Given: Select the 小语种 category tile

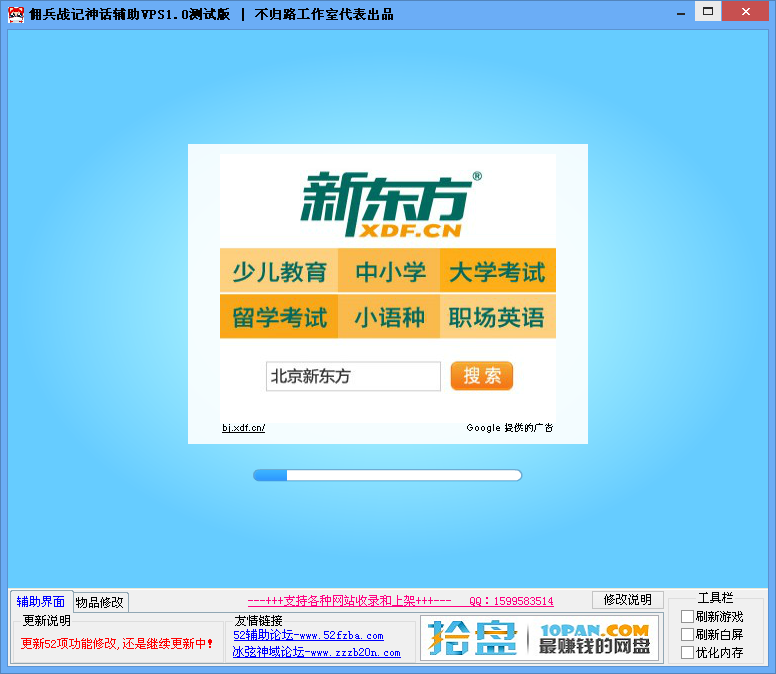Looking at the screenshot, I should click(389, 317).
